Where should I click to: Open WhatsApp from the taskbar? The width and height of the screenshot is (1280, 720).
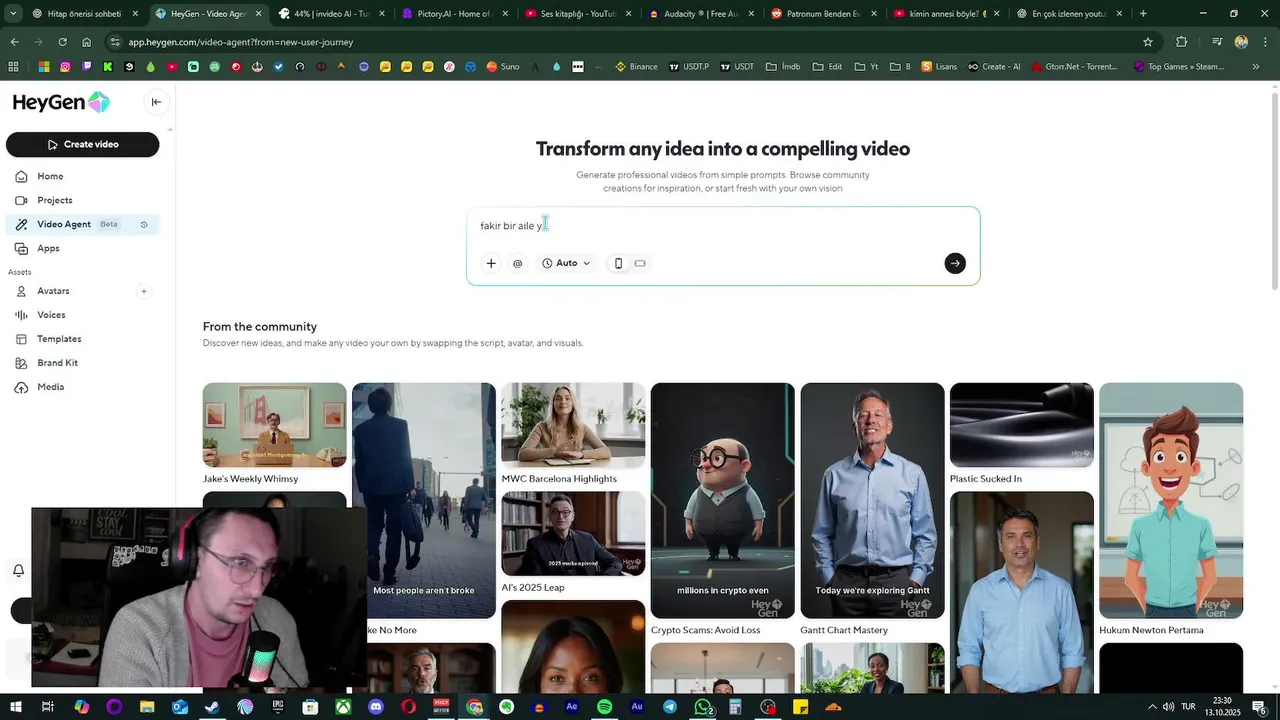tap(703, 707)
